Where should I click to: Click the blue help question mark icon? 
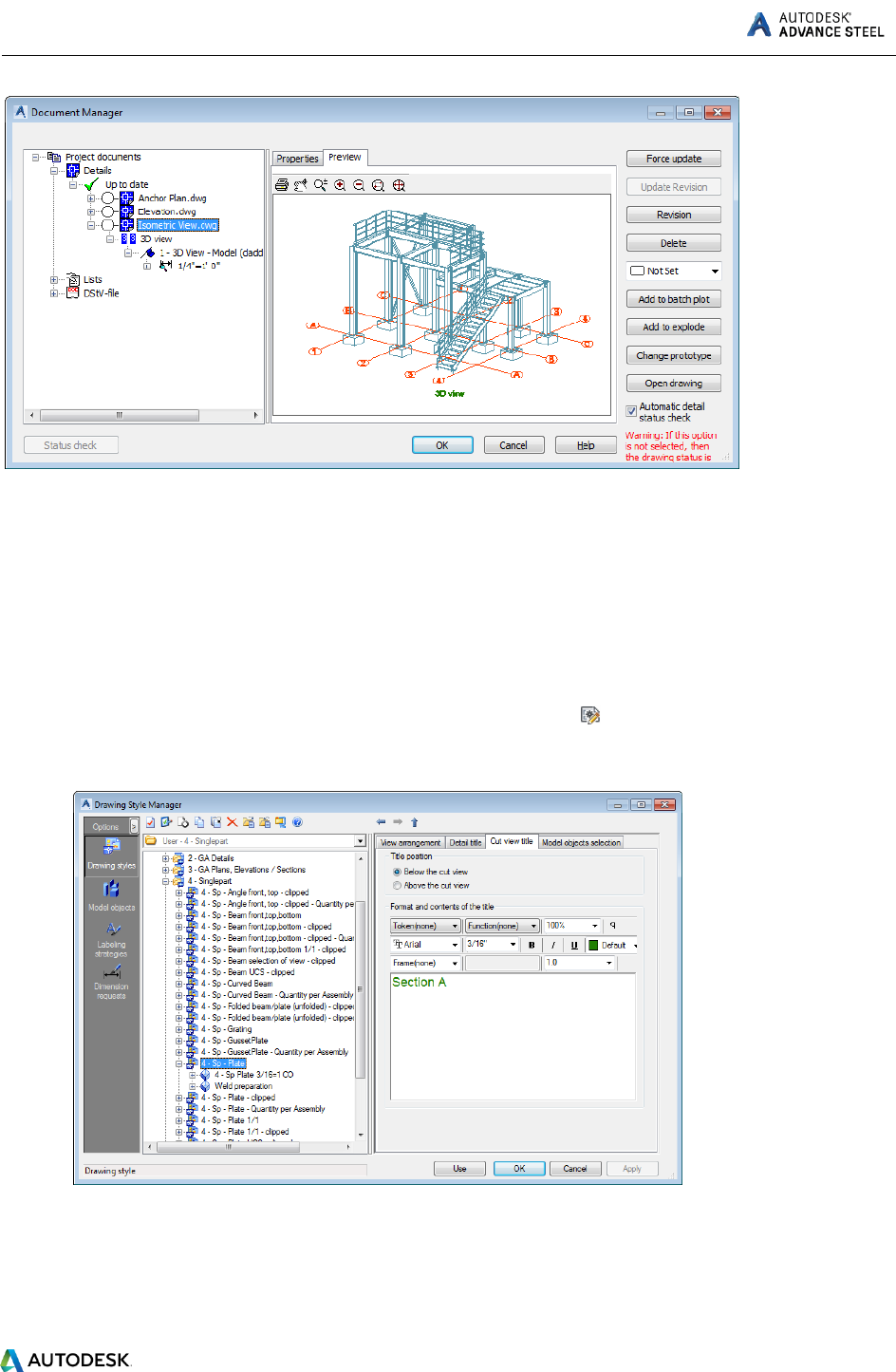click(x=297, y=822)
